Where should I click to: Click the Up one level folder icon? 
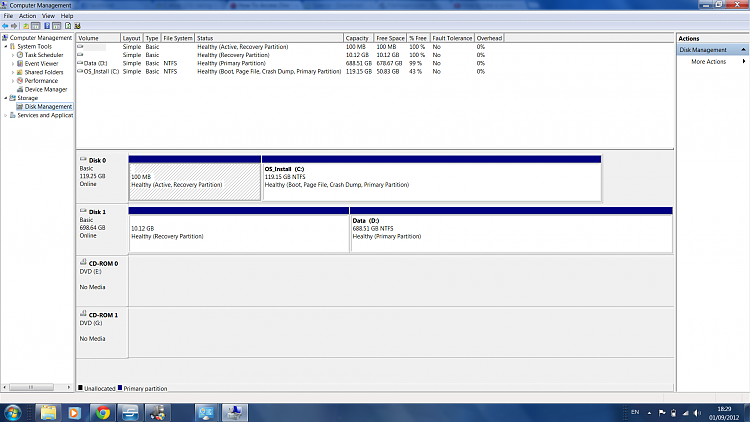[x=26, y=26]
